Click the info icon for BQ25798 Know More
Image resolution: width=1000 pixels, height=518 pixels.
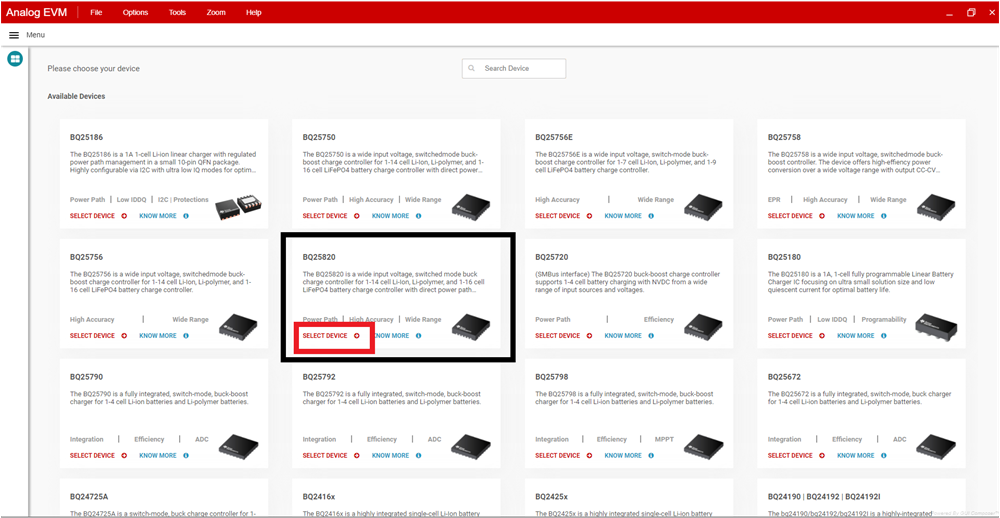click(651, 456)
